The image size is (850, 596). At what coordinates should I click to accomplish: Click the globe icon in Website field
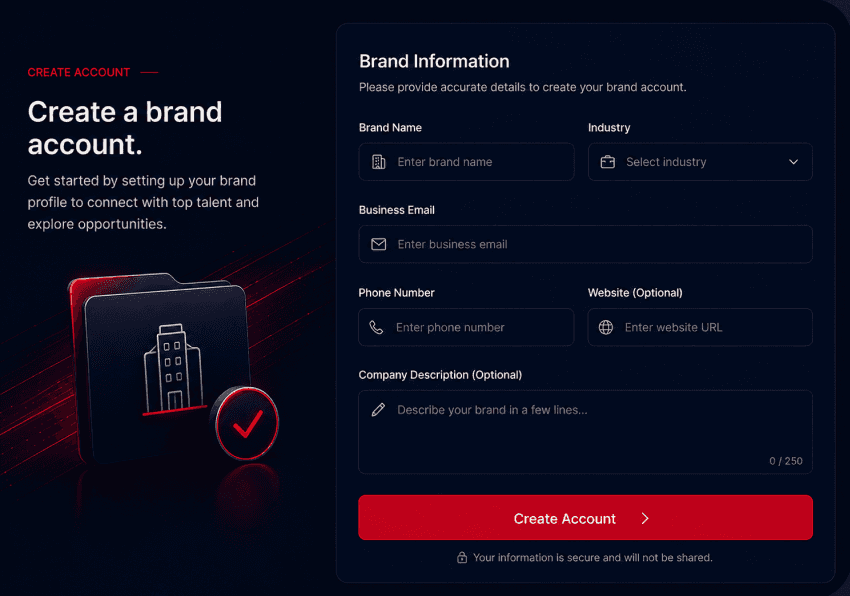pyautogui.click(x=606, y=327)
